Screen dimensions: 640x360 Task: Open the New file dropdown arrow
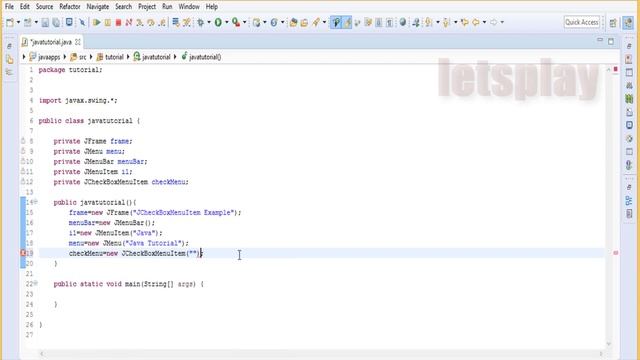18,22
